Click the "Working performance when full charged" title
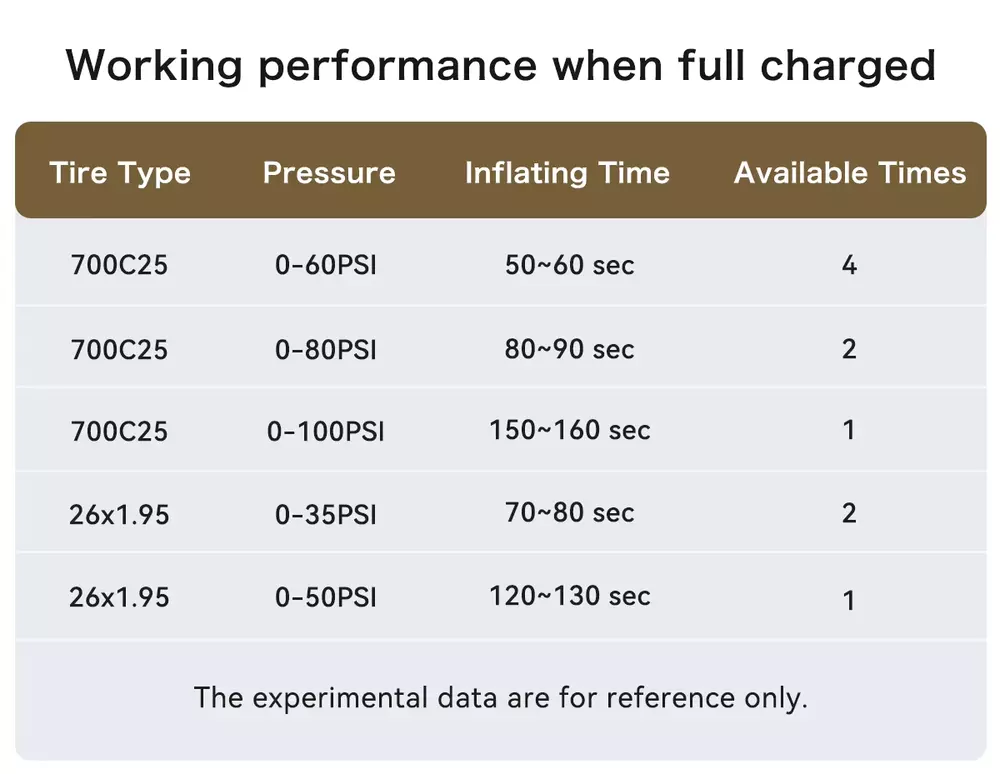 click(x=500, y=65)
